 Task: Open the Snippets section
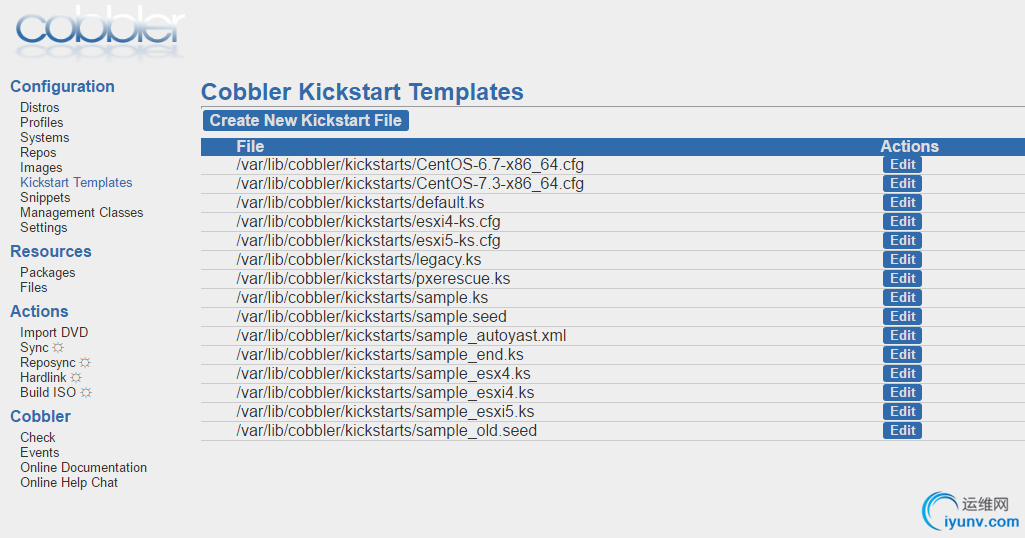coord(45,197)
